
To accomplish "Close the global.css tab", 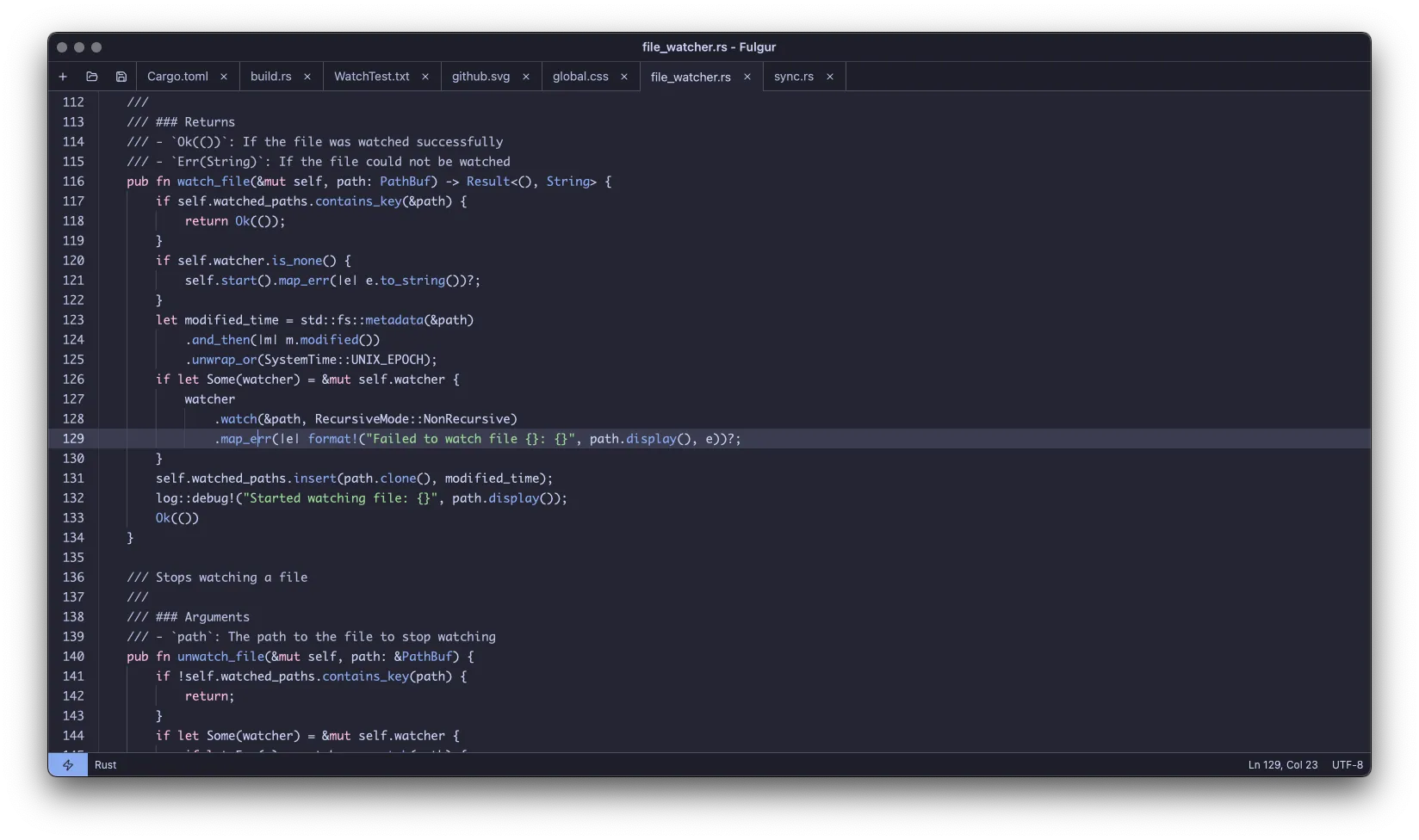I will click(x=624, y=77).
